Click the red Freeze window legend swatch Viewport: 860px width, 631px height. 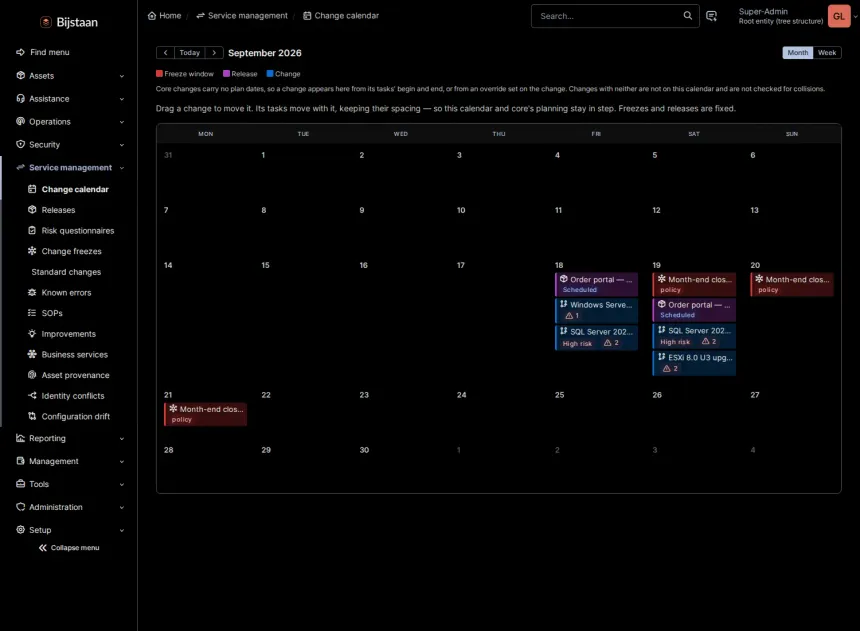click(x=159, y=74)
